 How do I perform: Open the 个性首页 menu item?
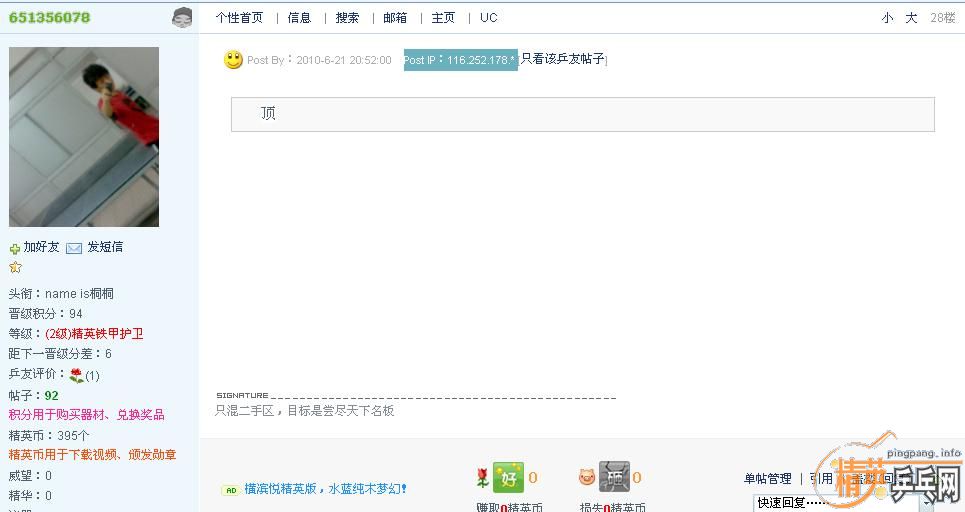pyautogui.click(x=239, y=18)
